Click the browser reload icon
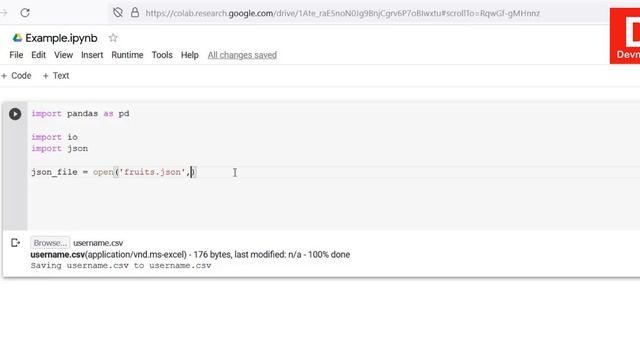The width and height of the screenshot is (640, 360). 25,13
